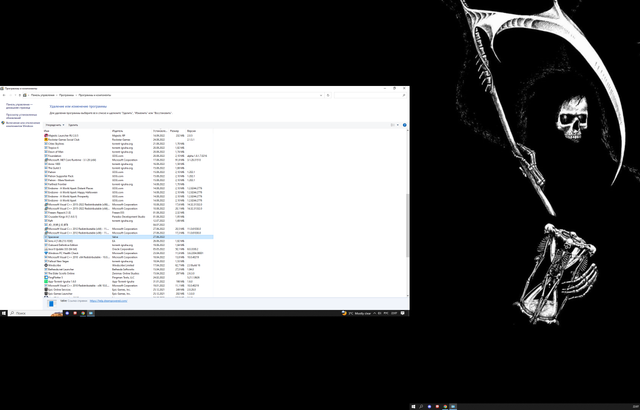Viewport: 640px width, 410px height.
Task: Sort by the Size column header
Action: 178,131
